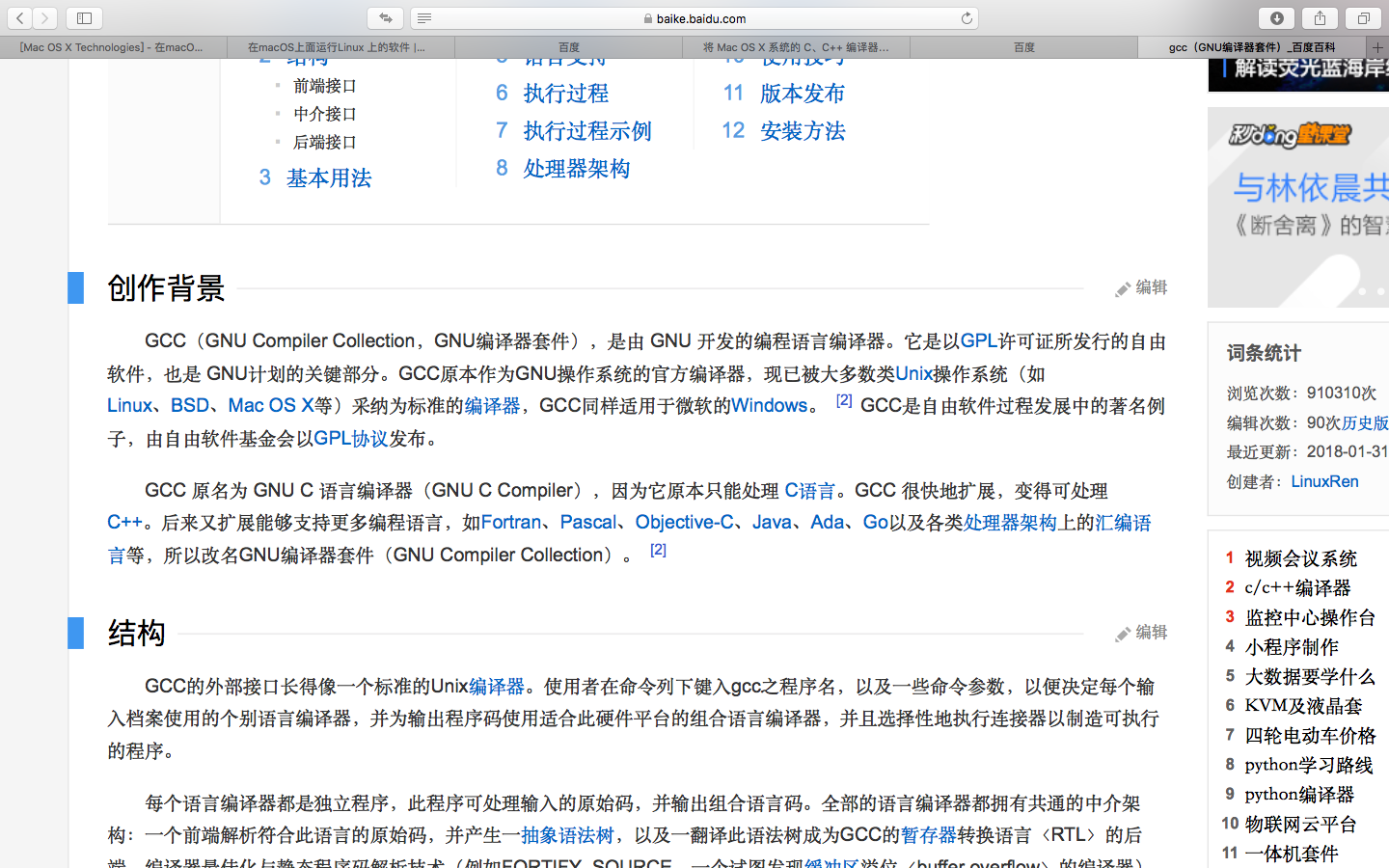1389x868 pixels.
Task: Open creator LinuxRen's profile link
Action: point(1324,481)
